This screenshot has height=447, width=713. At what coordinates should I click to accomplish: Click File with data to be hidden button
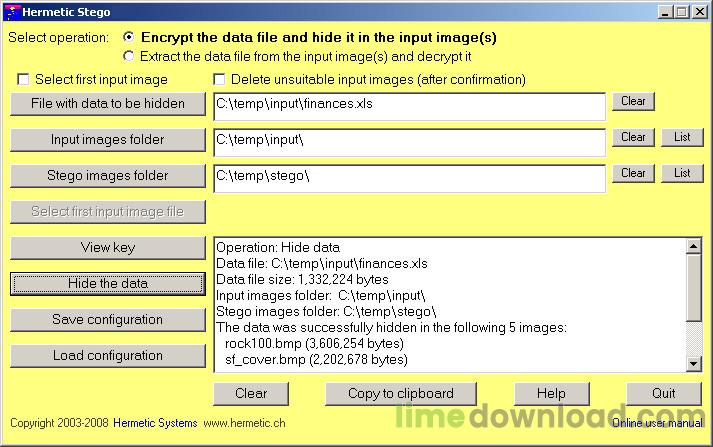tap(108, 104)
